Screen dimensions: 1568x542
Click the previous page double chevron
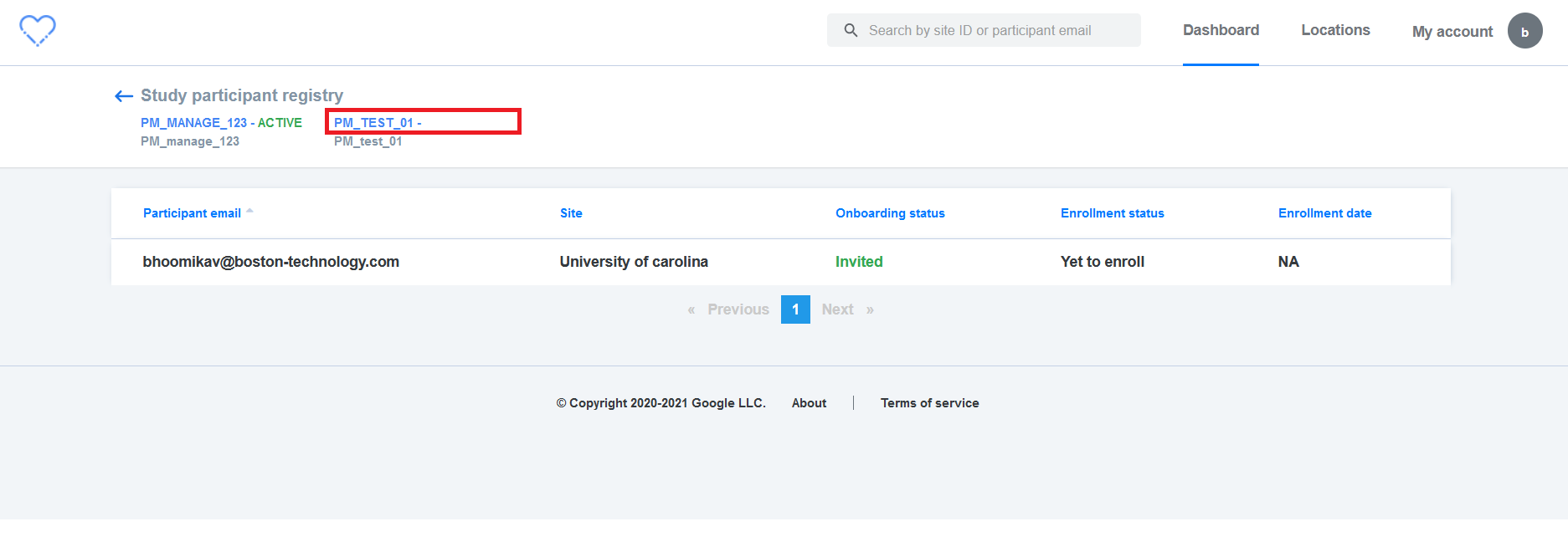tap(691, 309)
